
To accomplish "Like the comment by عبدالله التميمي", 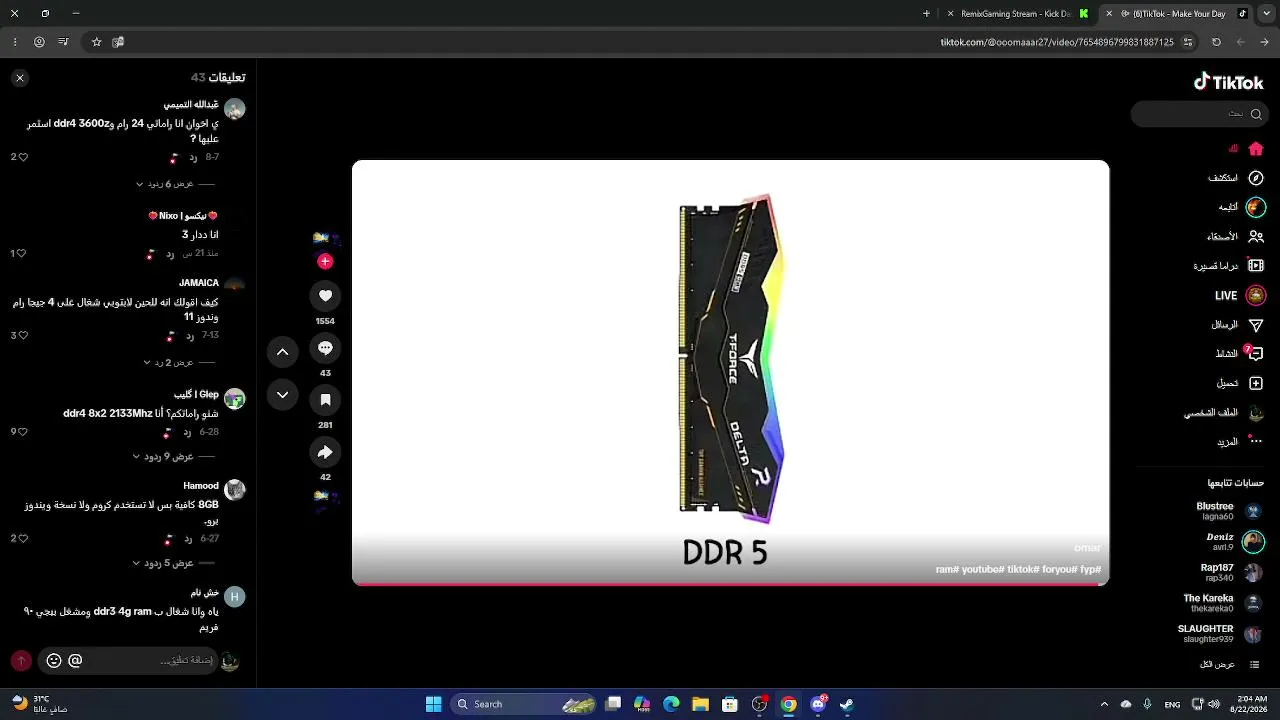I will click(23, 157).
